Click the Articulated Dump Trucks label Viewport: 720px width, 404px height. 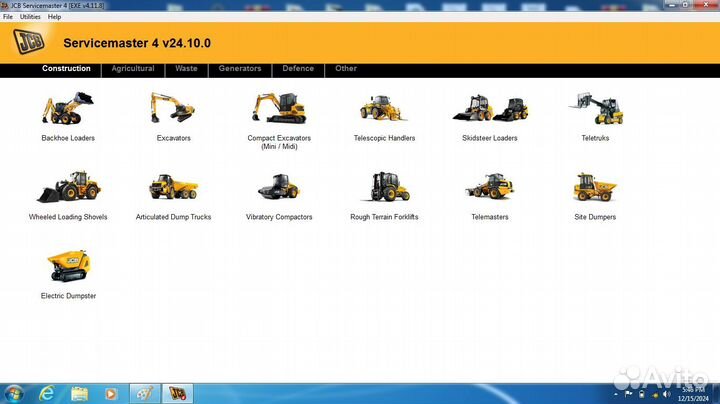coord(174,217)
